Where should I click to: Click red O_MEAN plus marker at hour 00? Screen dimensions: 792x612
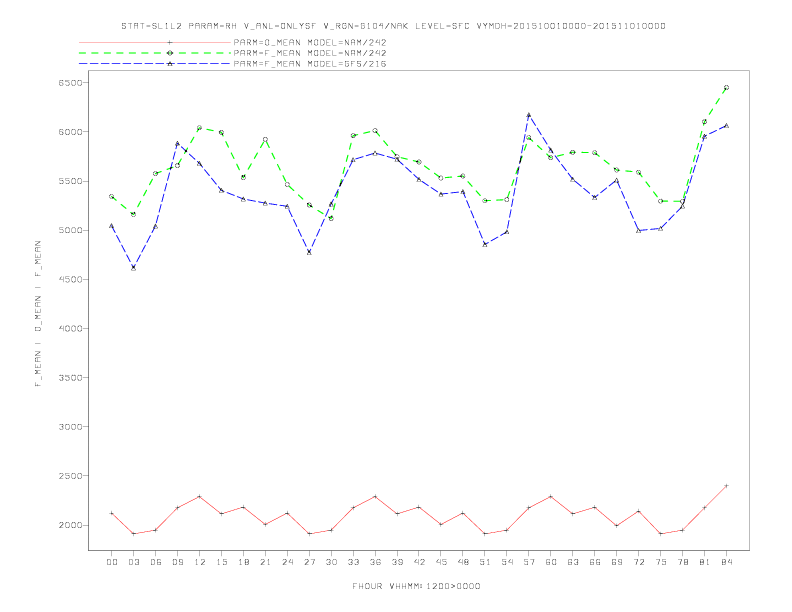click(112, 513)
